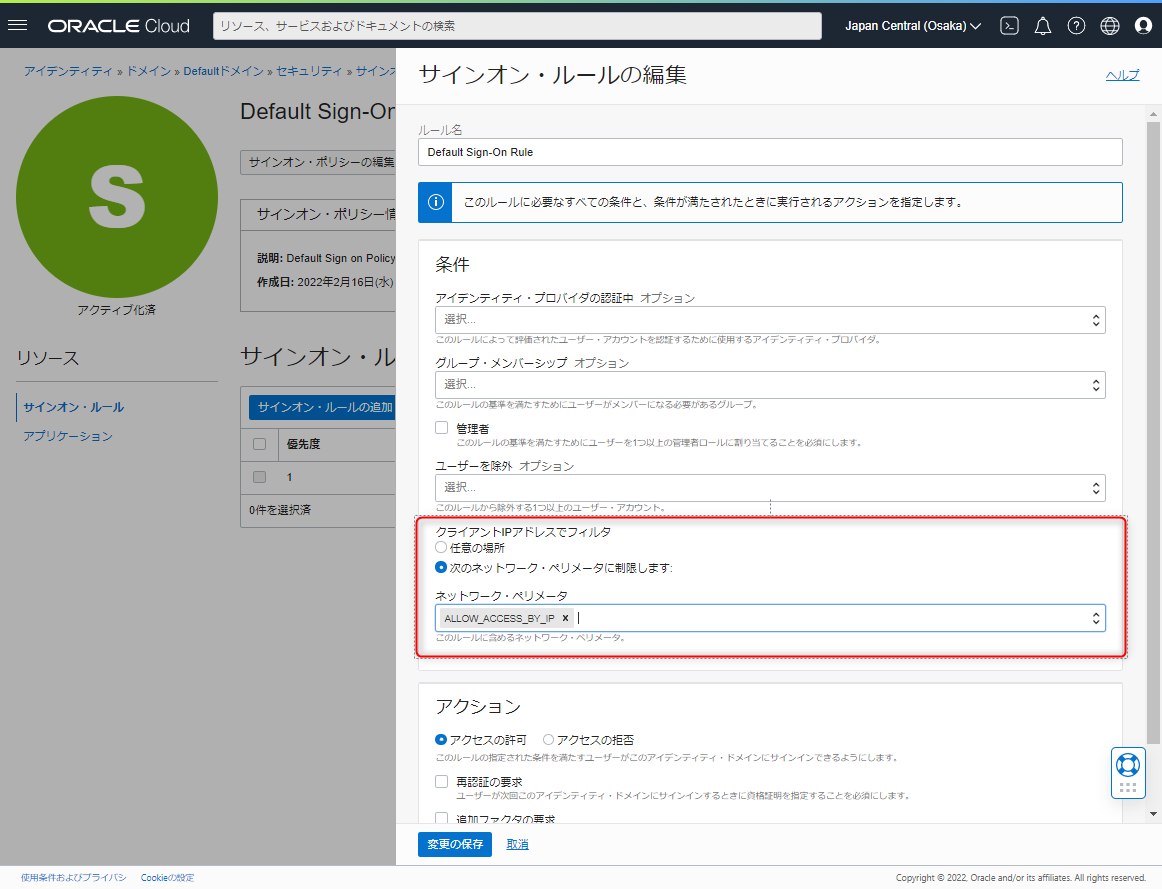Go to アイデンティティ breadcrumb
Screen dimensions: 1162x889
[x=67, y=71]
